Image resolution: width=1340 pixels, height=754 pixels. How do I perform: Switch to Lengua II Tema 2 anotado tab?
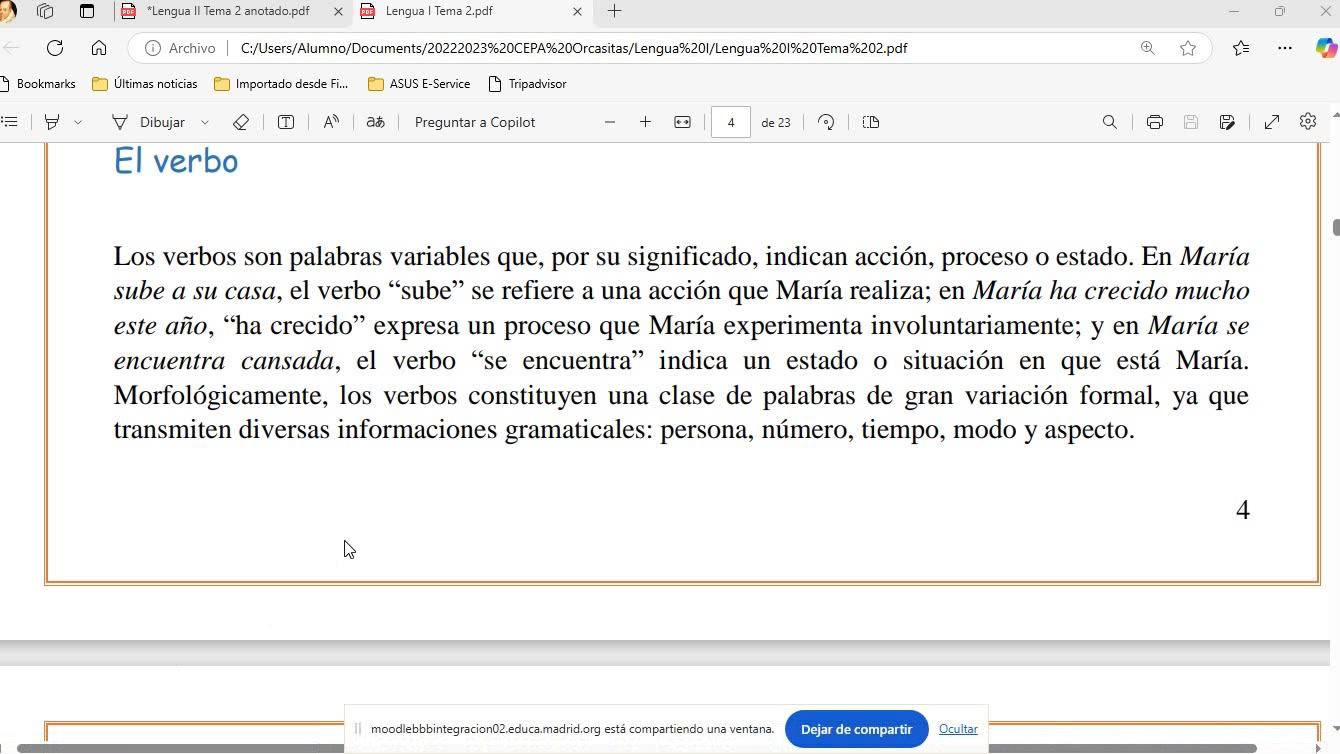228,11
